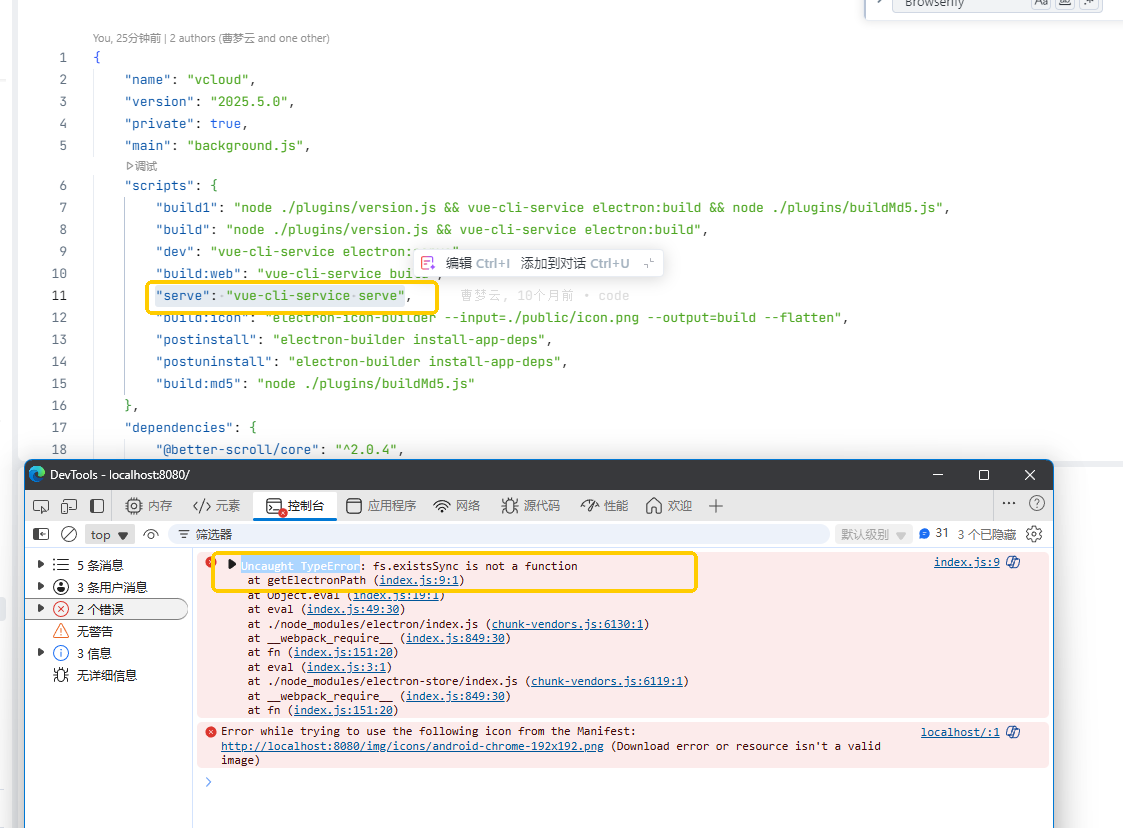
Task: Open the index.js:9 source link at right
Action: [966, 562]
